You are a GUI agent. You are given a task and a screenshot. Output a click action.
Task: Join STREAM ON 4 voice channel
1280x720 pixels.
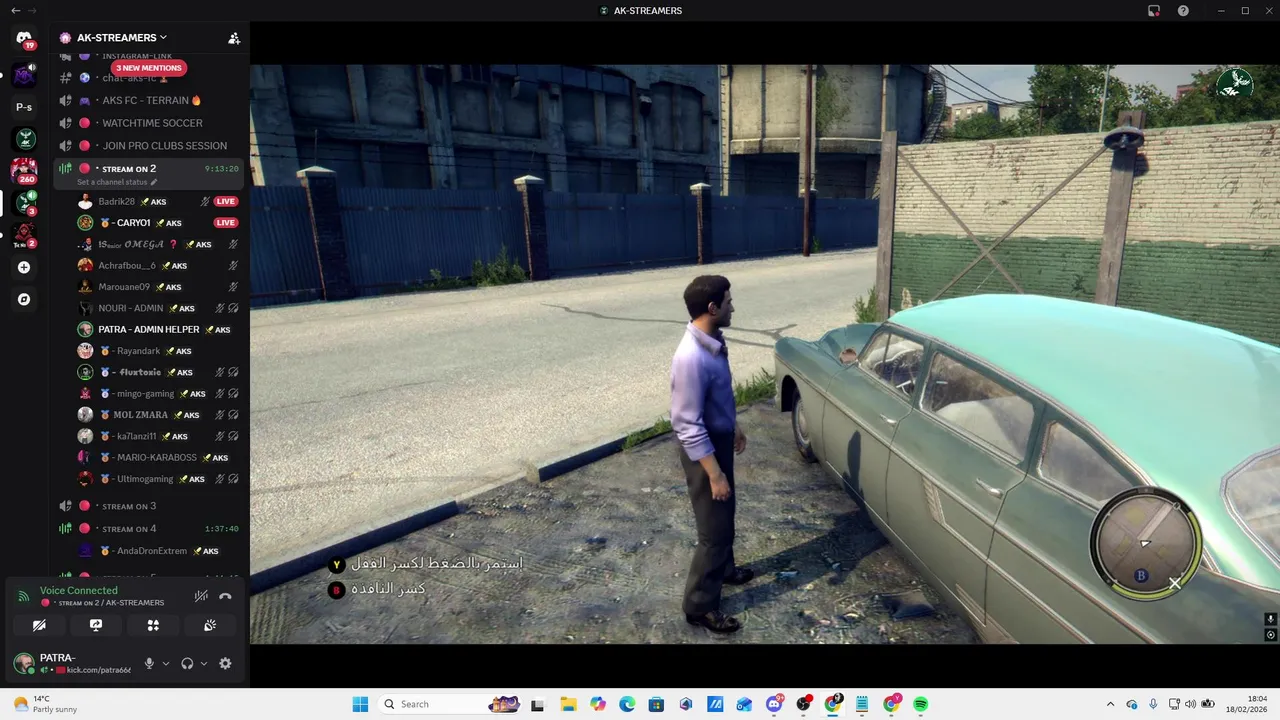(x=147, y=528)
